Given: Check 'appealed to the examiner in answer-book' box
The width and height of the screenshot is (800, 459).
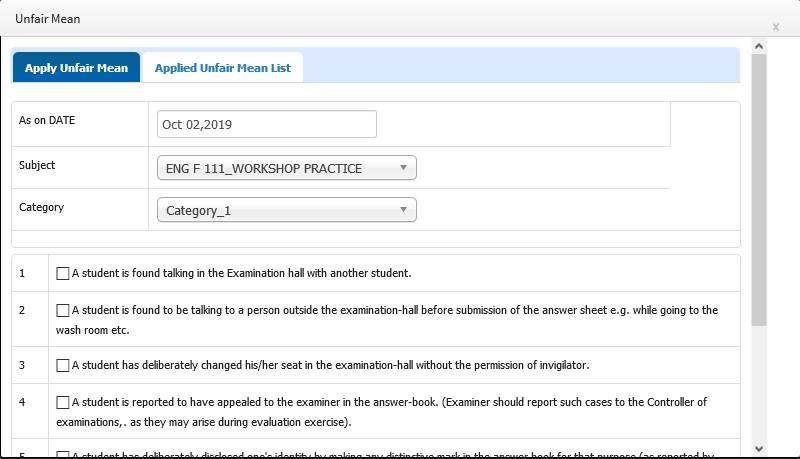Looking at the screenshot, I should click(x=63, y=402).
